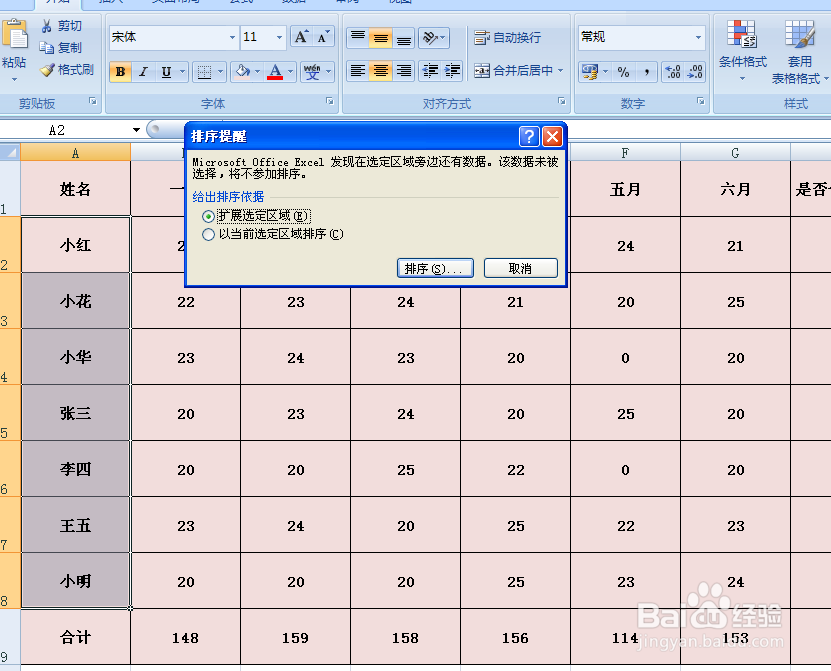Increase font size with the large A
Viewport: 831px width, 671px height.
click(301, 37)
